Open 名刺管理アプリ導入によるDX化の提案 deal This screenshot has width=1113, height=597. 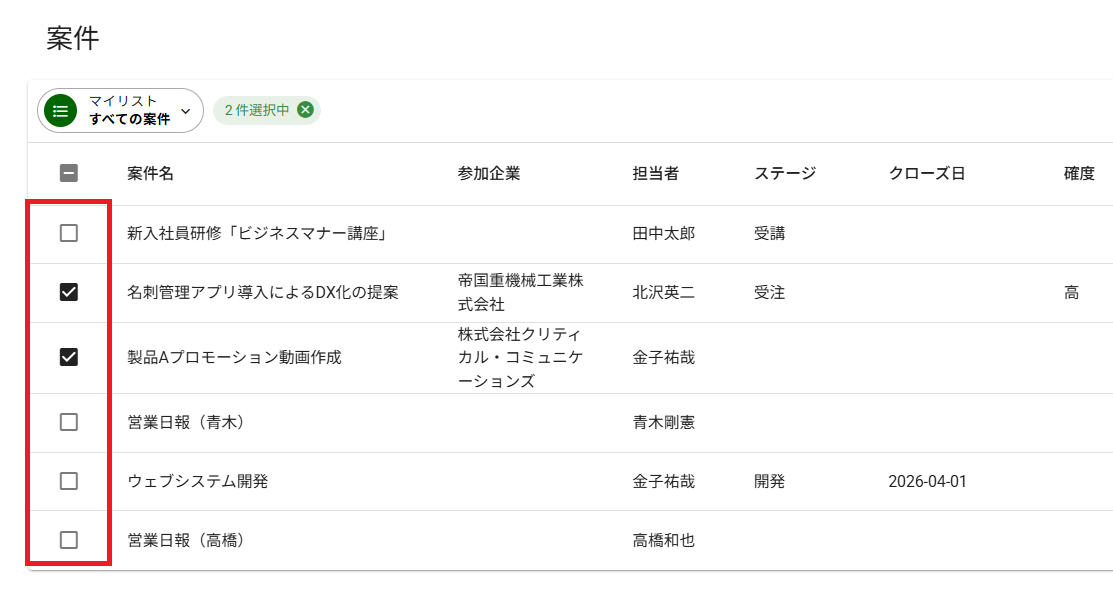coord(263,292)
